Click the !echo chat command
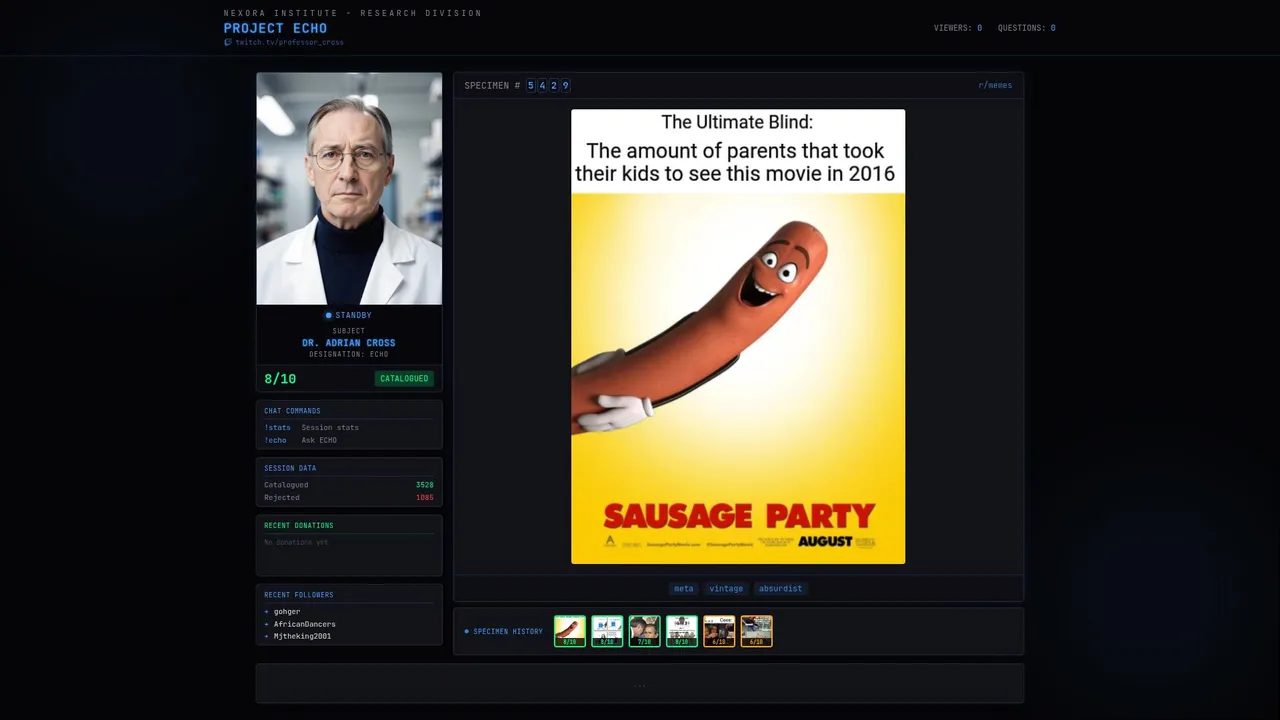Screen dimensions: 1280x720 point(275,440)
